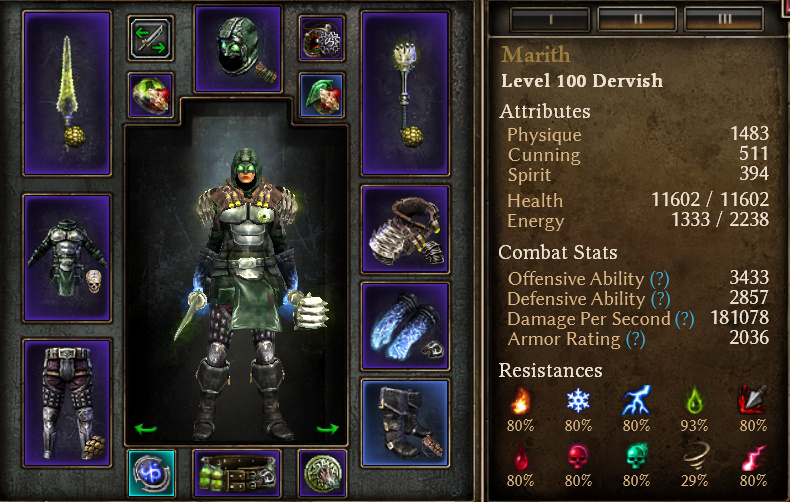Screen dimensions: 790x502
Task: Switch to character tab II
Action: coord(637,20)
